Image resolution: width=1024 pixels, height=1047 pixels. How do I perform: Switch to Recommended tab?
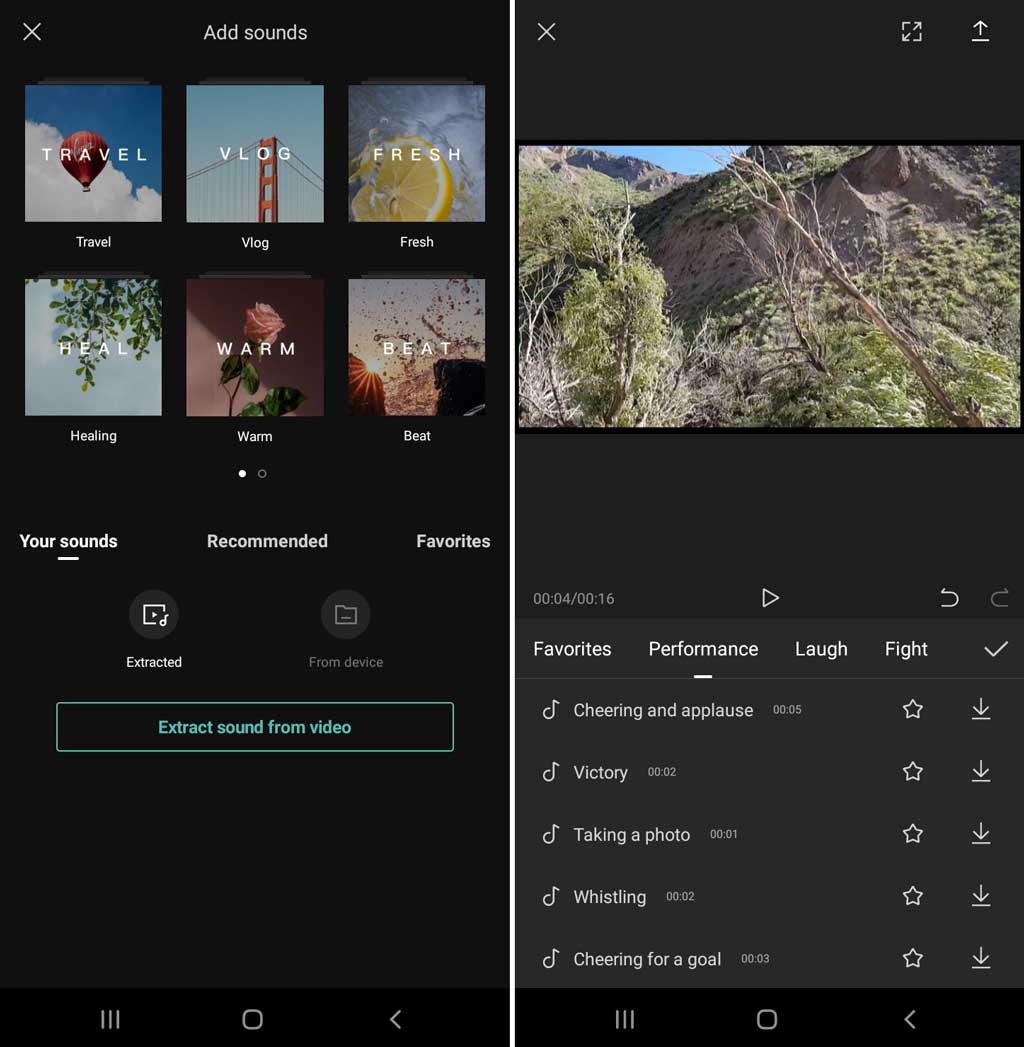267,541
